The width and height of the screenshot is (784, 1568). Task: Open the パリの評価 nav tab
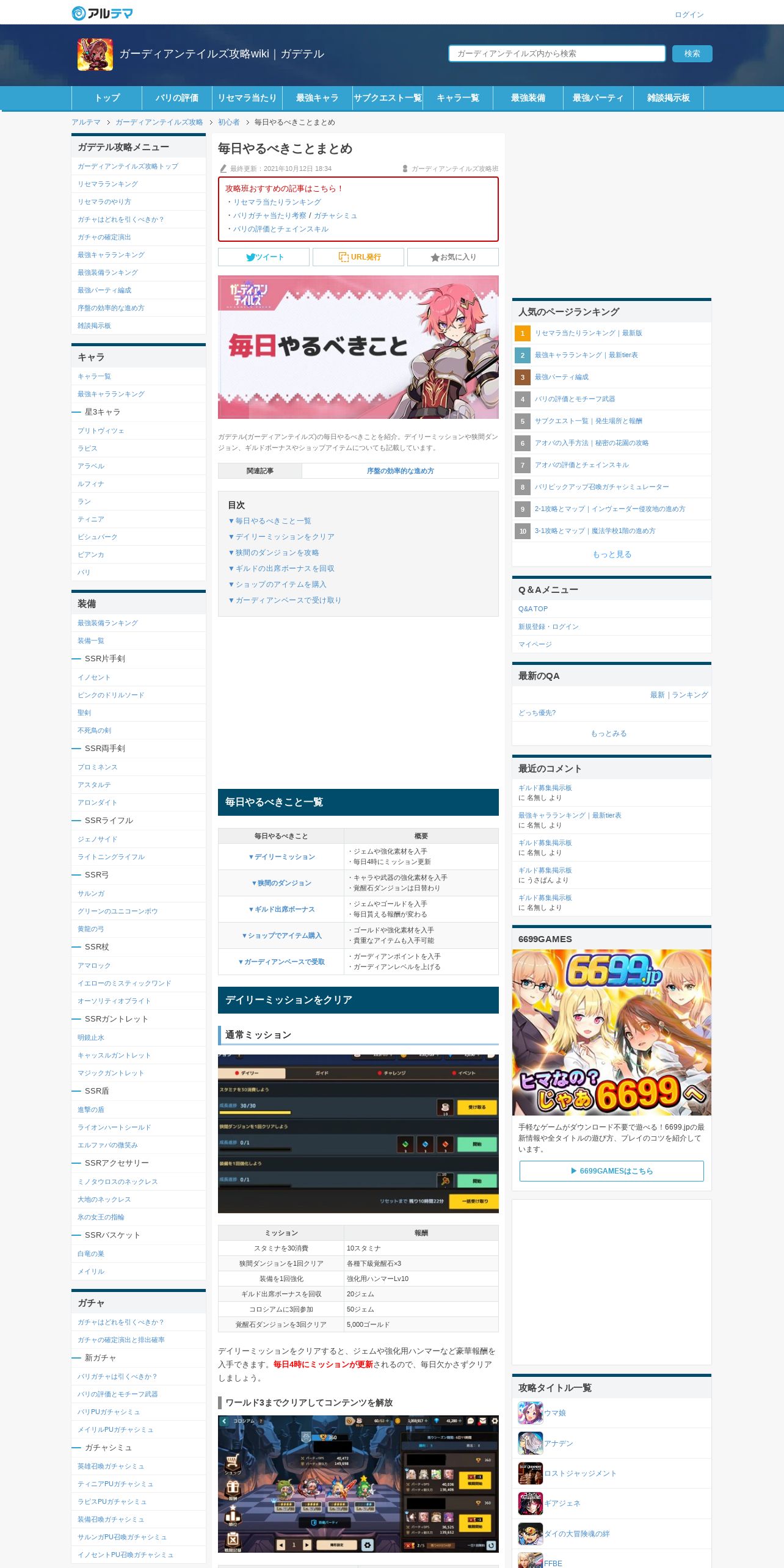click(x=177, y=98)
